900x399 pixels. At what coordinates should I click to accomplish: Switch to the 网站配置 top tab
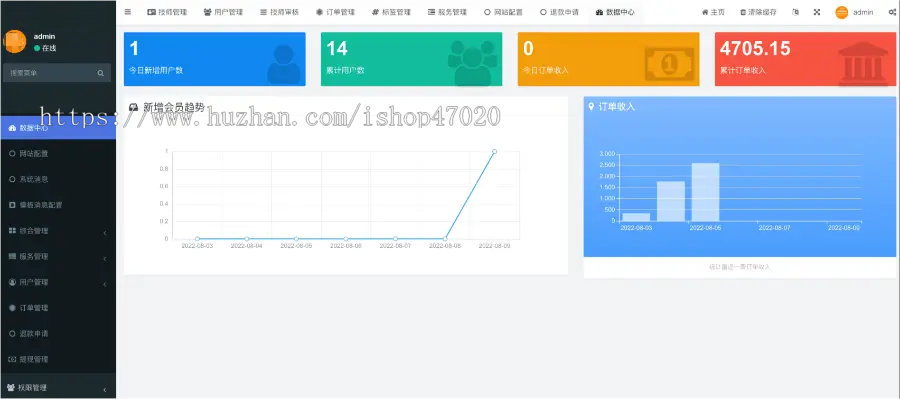pyautogui.click(x=503, y=12)
